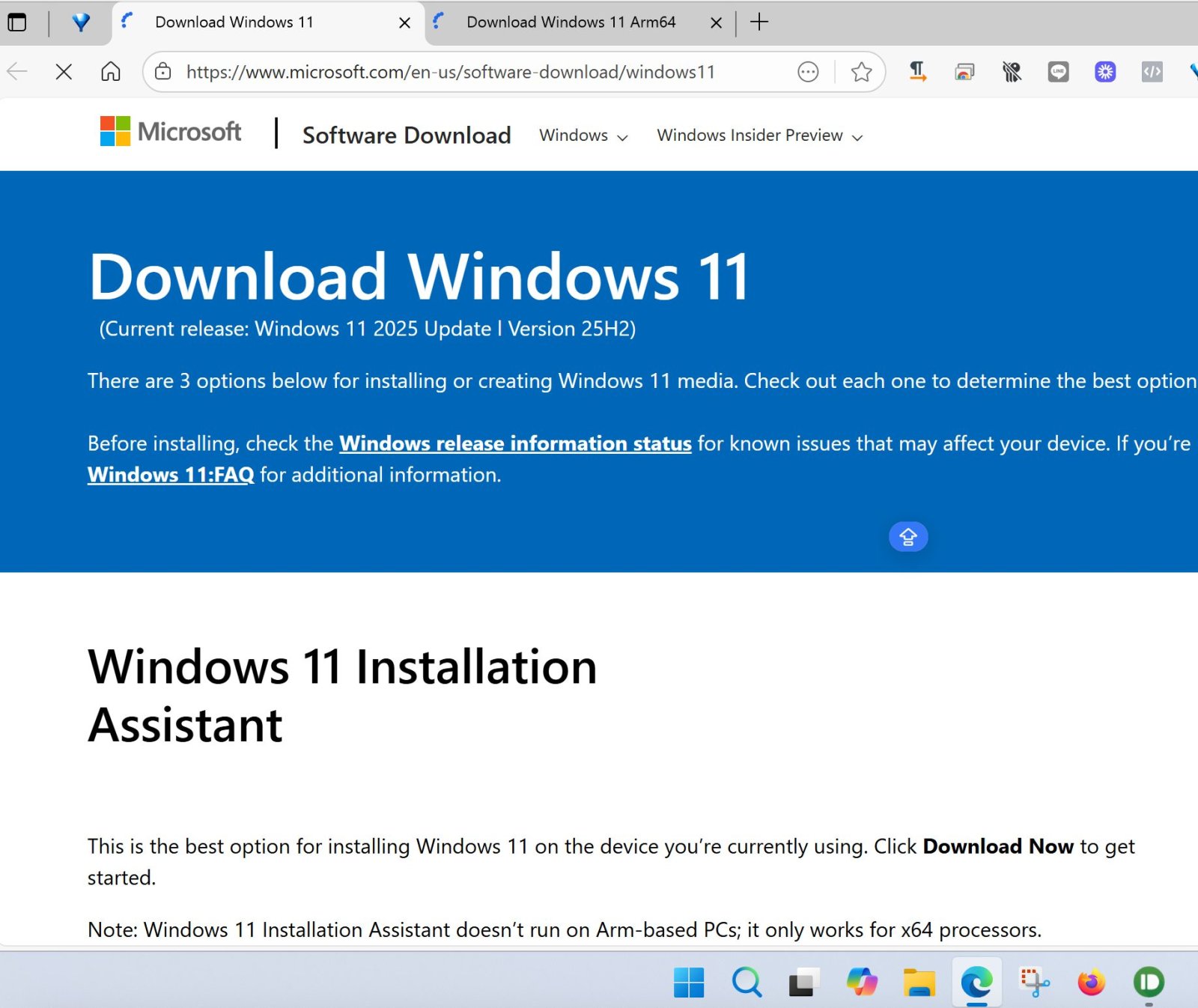Open the Windows 11:FAQ link
The width and height of the screenshot is (1198, 1008).
[x=171, y=475]
